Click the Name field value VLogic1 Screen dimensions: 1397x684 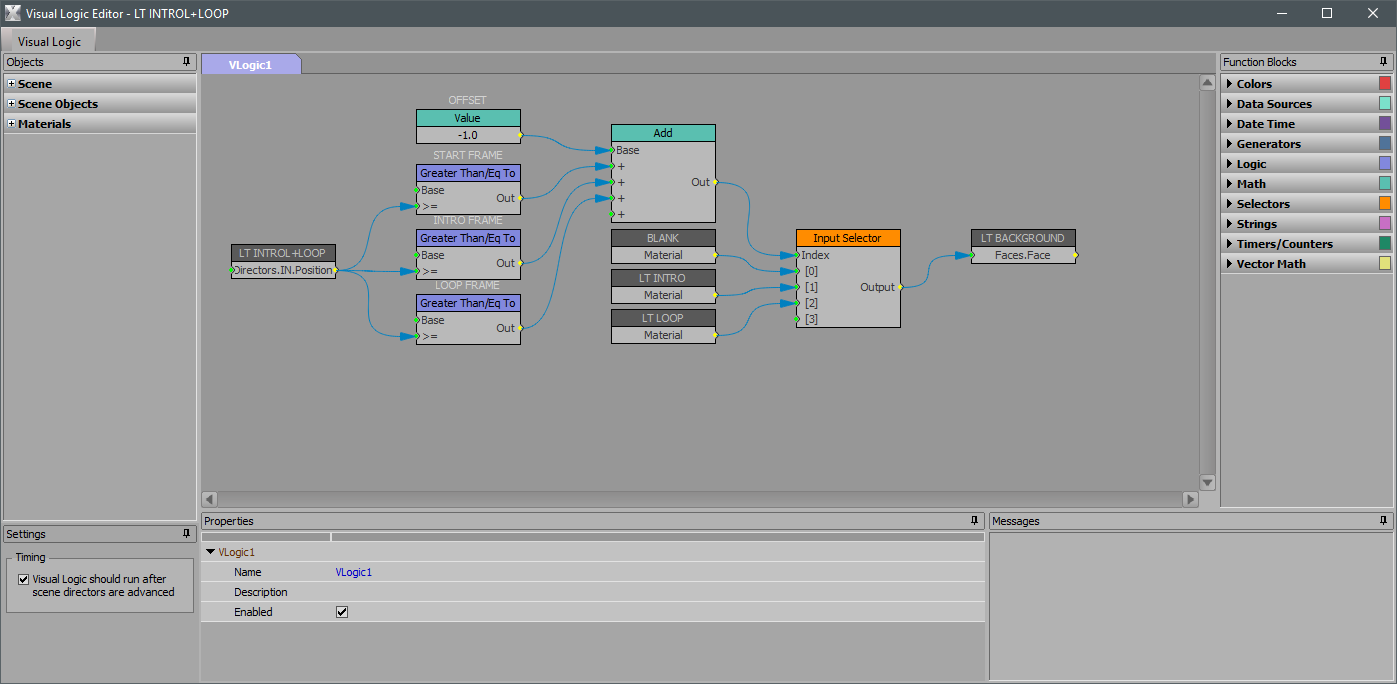[x=354, y=572]
